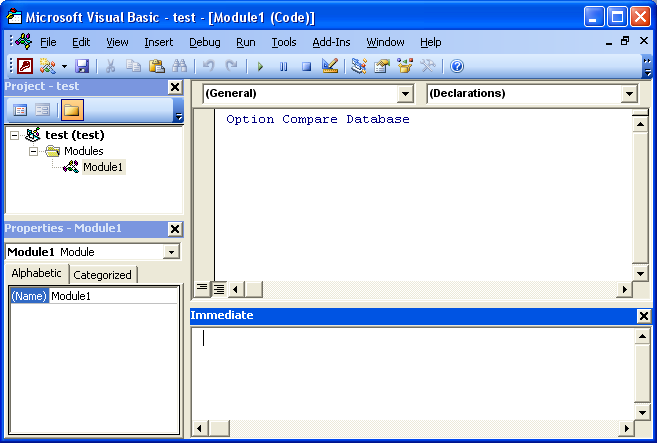
Task: Click the Visual Basic Help question icon
Action: click(457, 66)
